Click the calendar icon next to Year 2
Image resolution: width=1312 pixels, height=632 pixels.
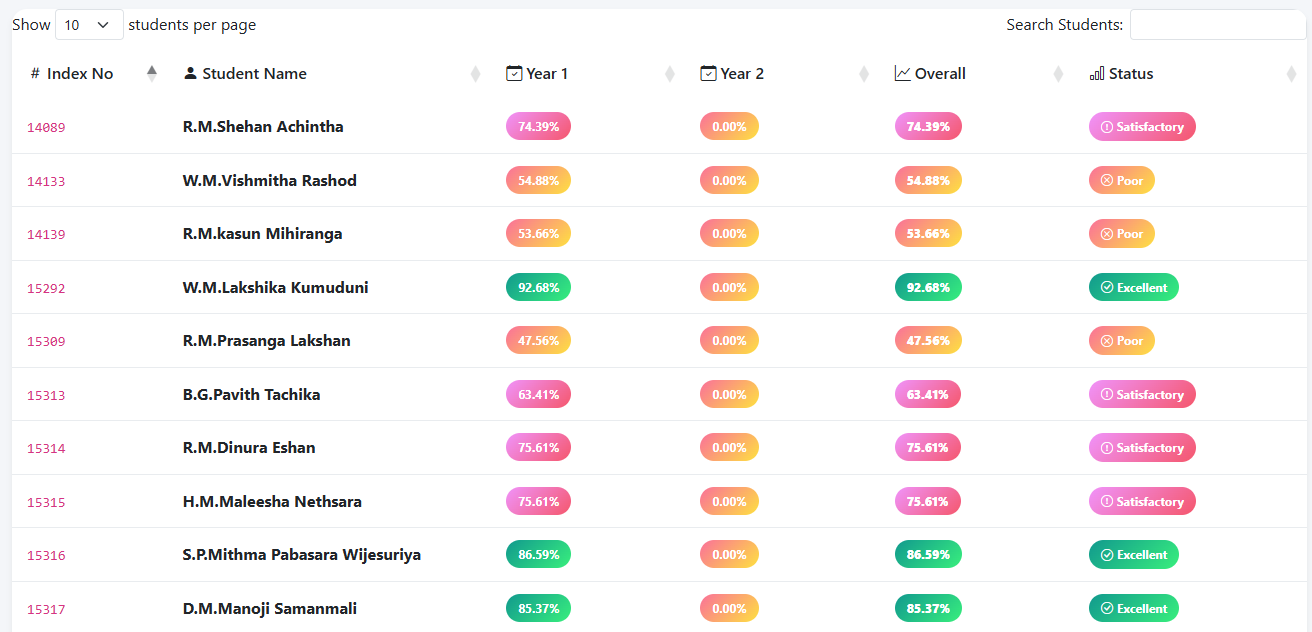pos(708,73)
